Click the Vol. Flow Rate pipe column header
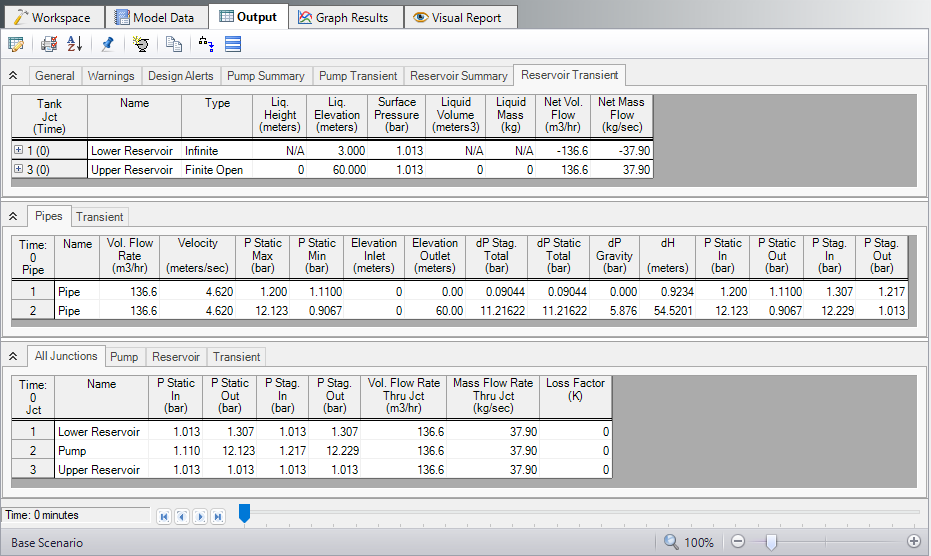Screen dimensions: 931x556 pos(129,256)
